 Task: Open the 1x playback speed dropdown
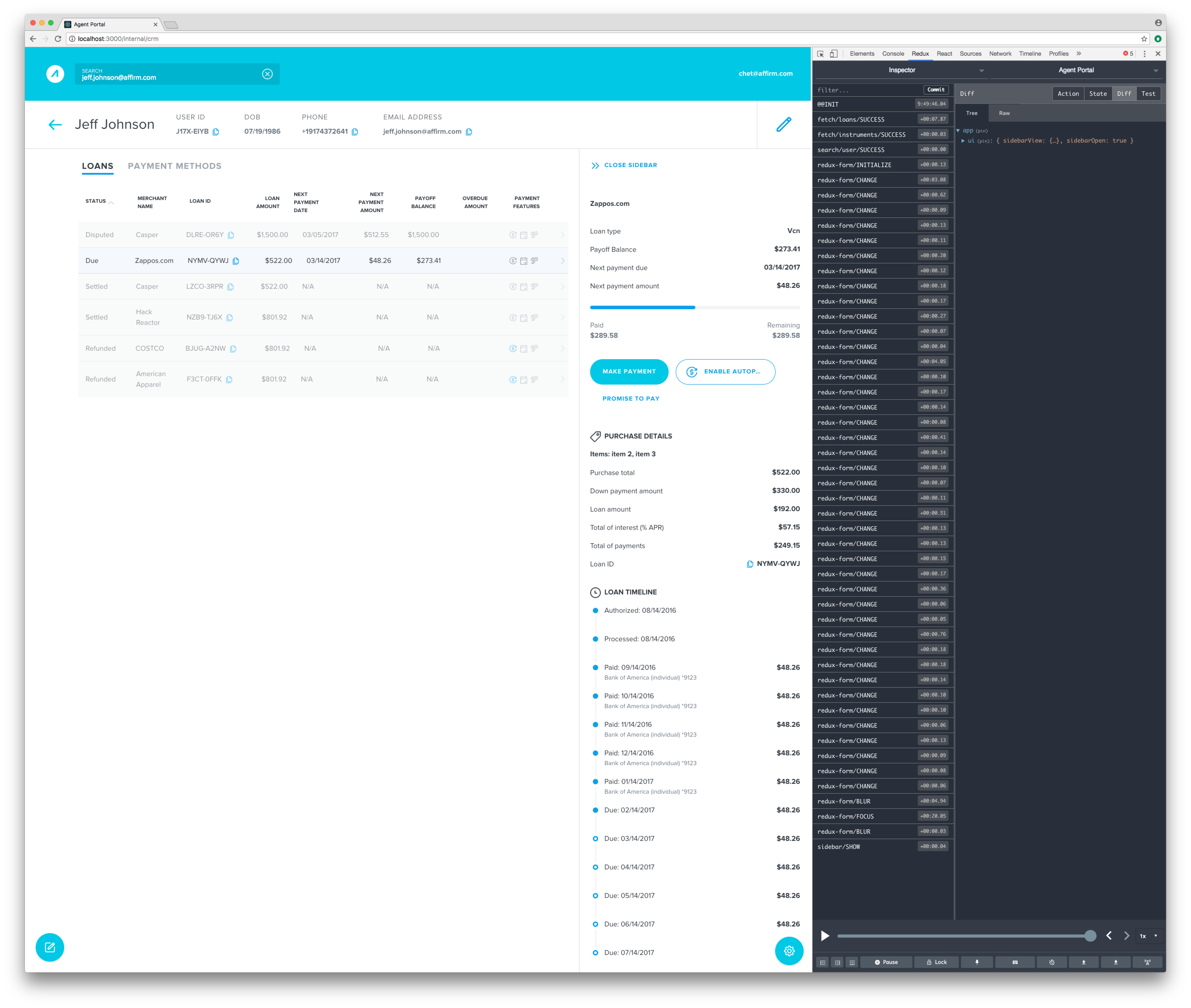pos(1149,936)
